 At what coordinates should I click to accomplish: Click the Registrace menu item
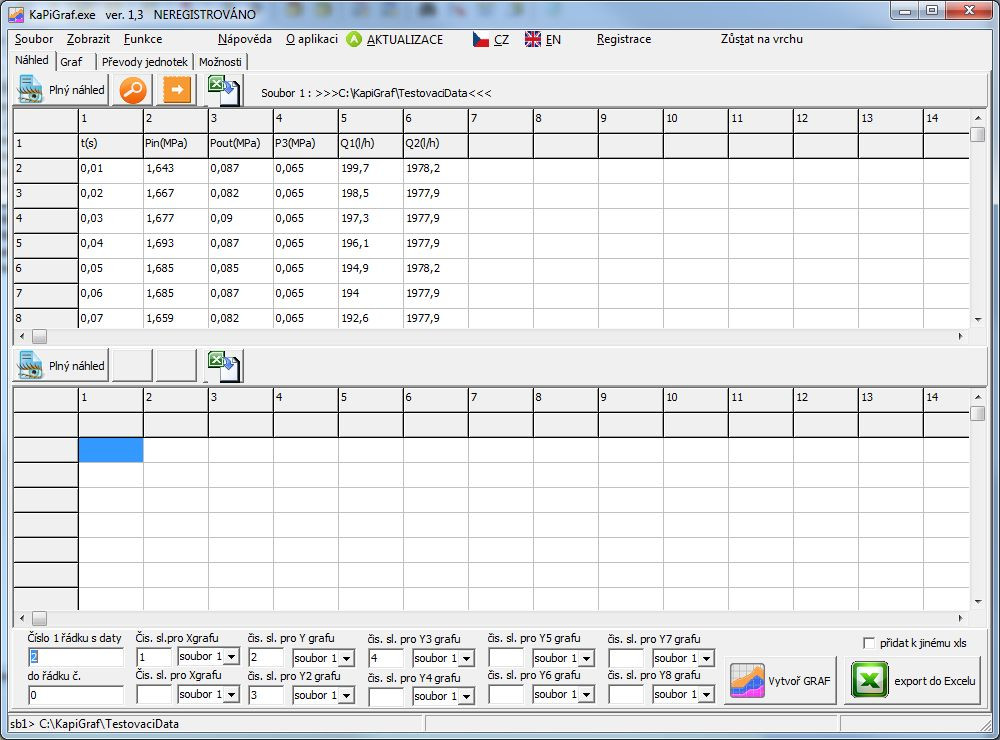(x=624, y=39)
